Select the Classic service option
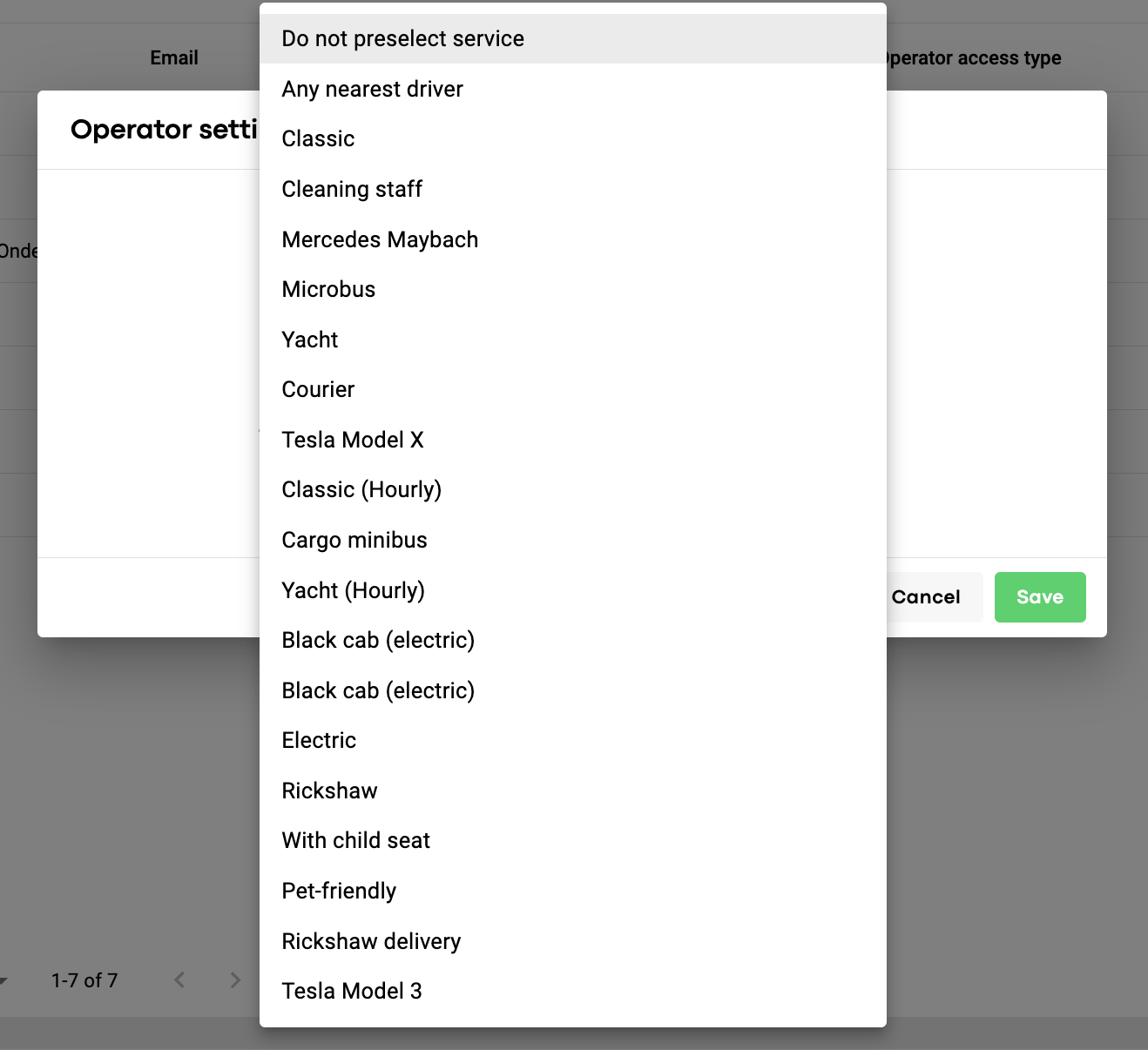1148x1050 pixels. click(318, 139)
